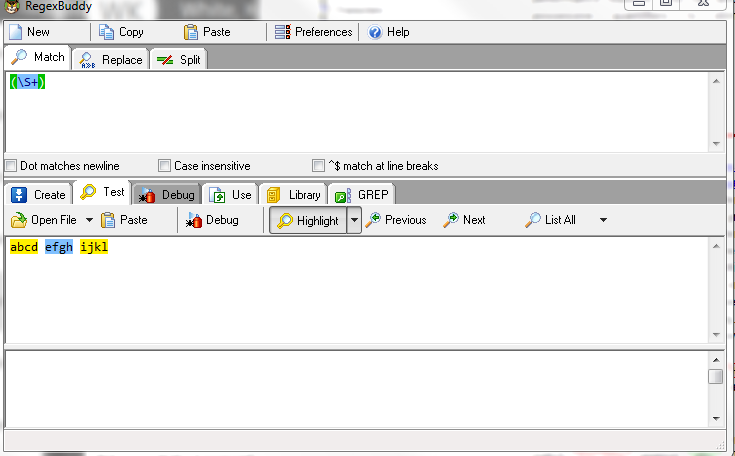
Task: Switch to the Replace tab
Action: click(x=111, y=60)
